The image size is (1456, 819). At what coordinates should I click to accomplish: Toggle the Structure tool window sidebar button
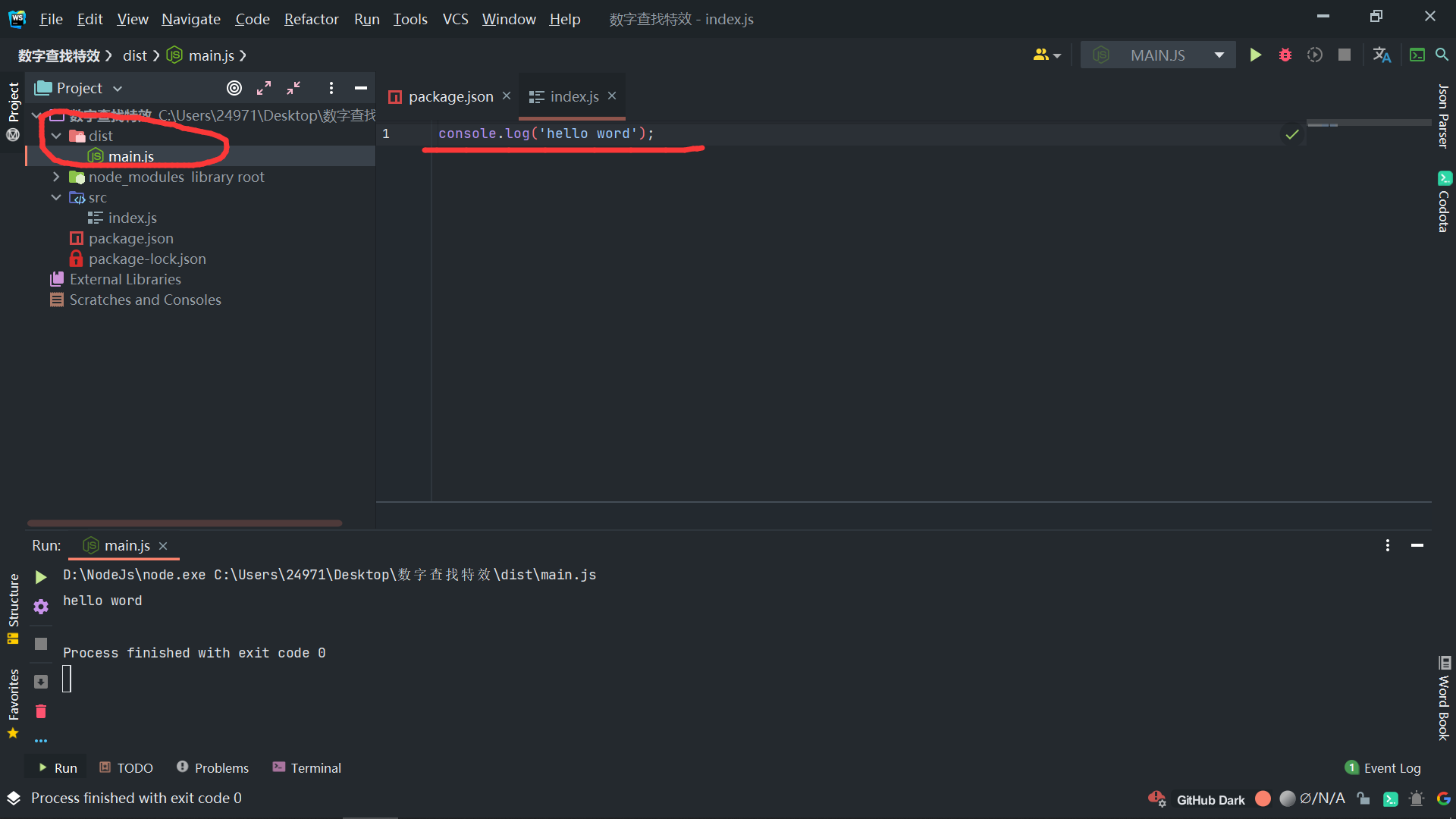coord(13,600)
